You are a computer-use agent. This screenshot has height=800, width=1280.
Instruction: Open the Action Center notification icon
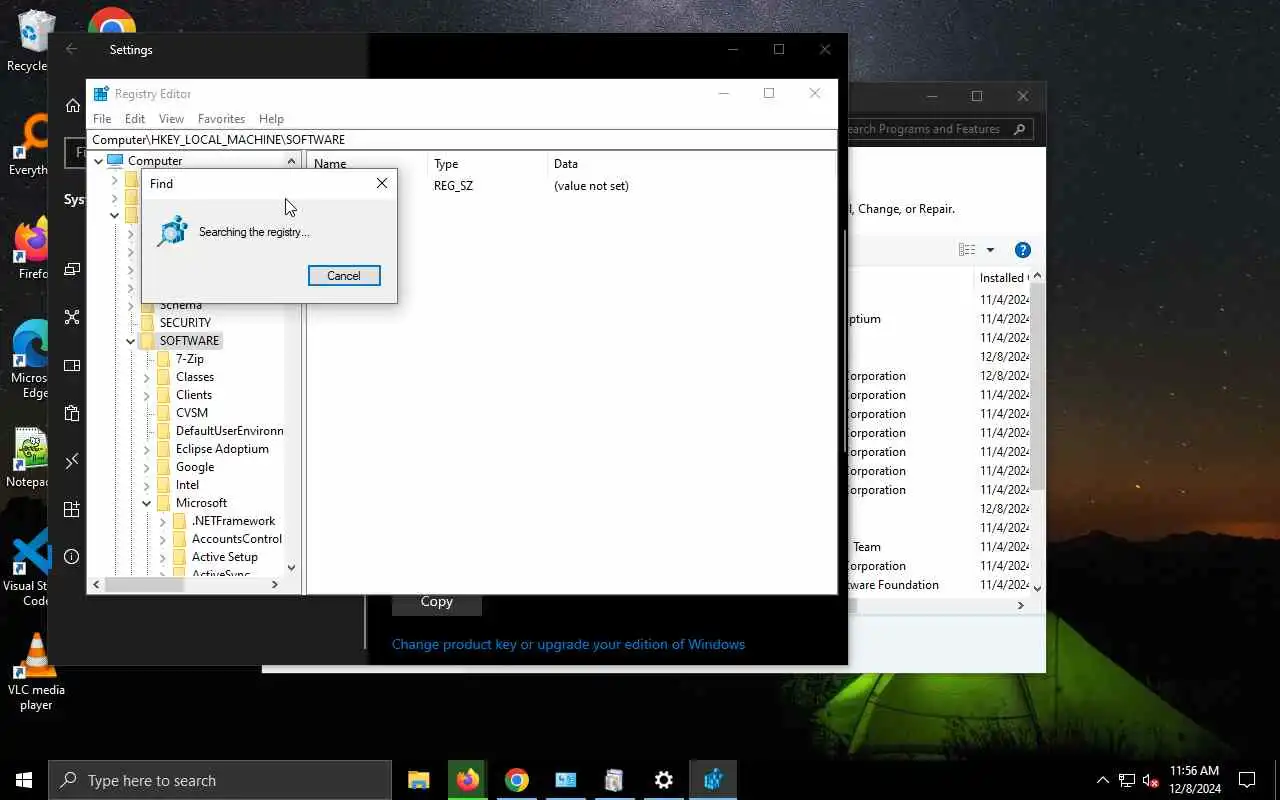[x=1247, y=780]
